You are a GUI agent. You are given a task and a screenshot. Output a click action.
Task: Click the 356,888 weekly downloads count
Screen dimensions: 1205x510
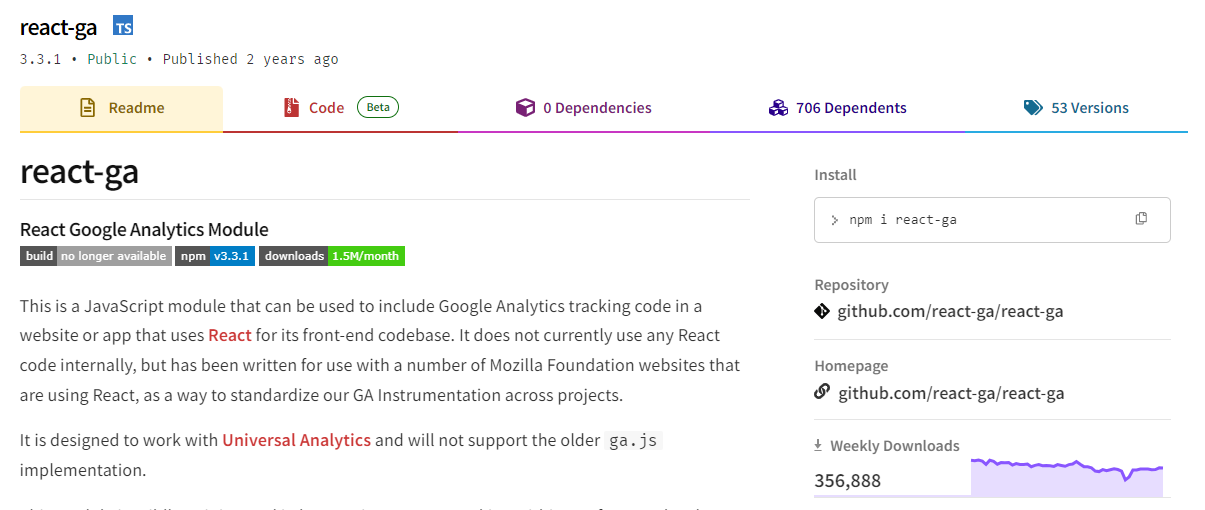coord(848,481)
